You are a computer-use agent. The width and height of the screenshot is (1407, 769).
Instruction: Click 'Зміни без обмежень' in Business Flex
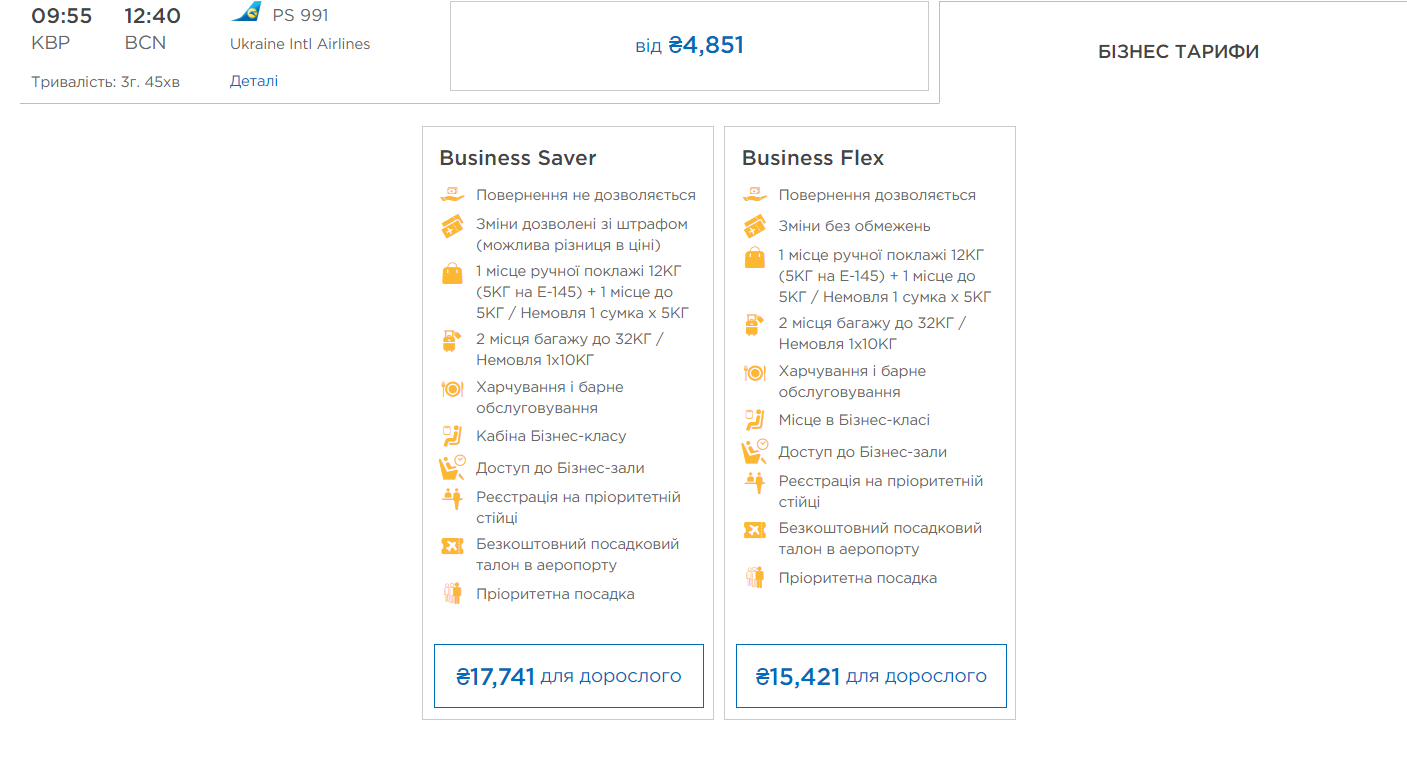[855, 226]
